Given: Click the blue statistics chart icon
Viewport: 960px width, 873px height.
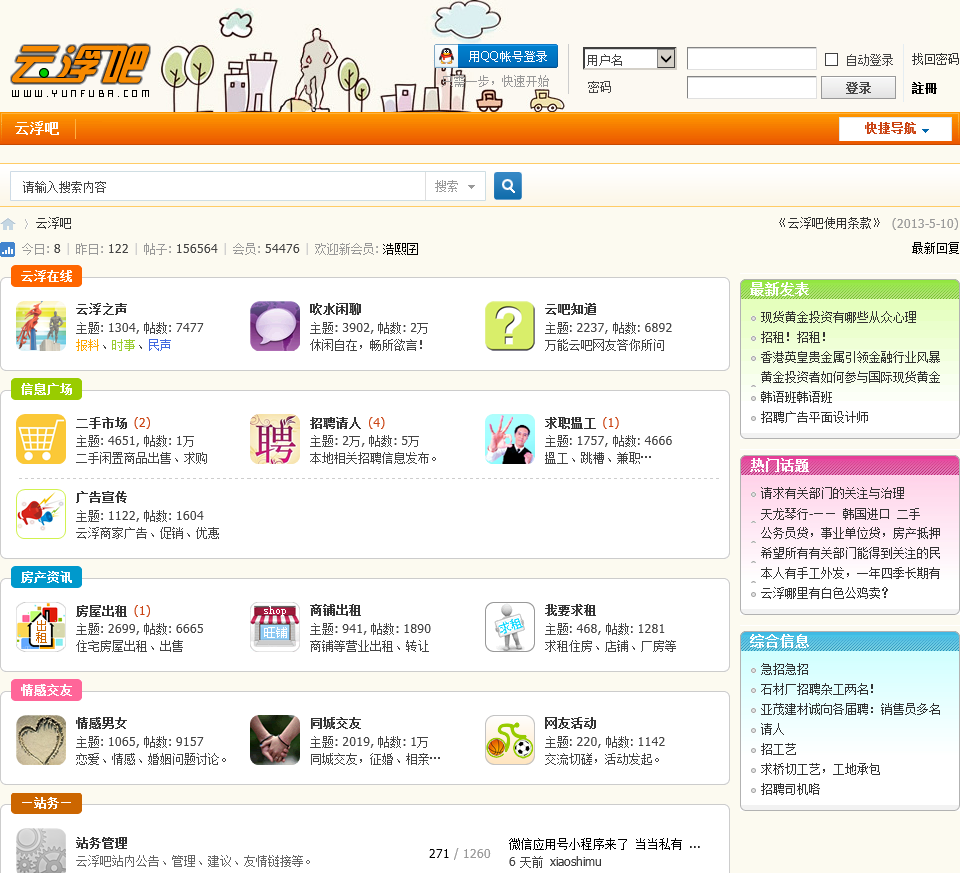Looking at the screenshot, I should click(8, 249).
